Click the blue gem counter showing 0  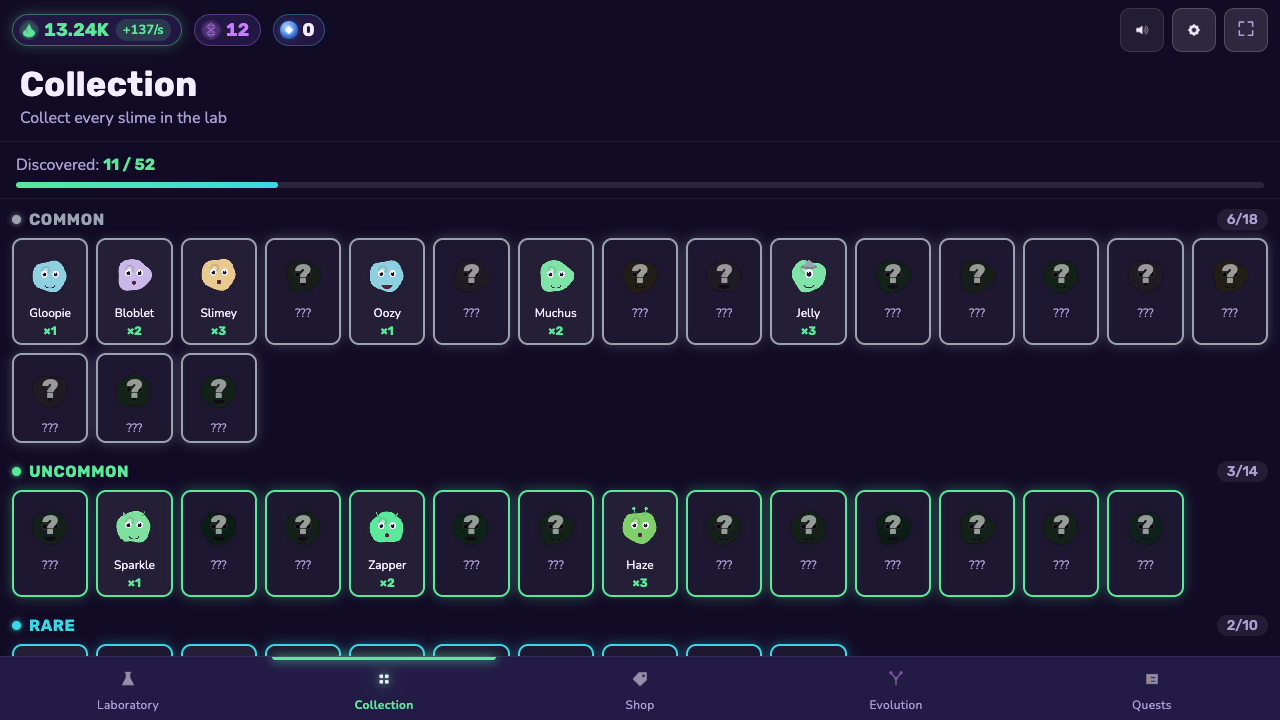click(x=299, y=30)
